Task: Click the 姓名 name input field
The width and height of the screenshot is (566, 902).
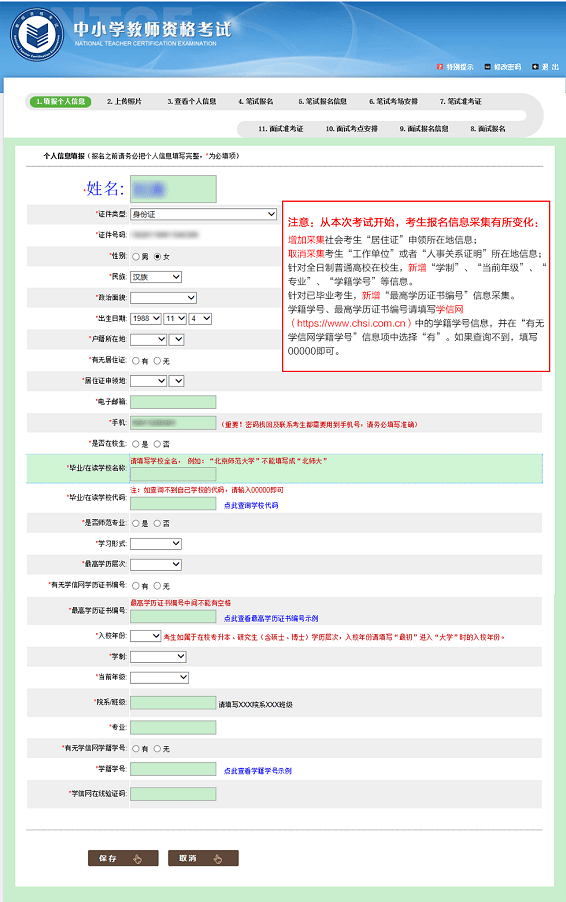Action: pos(173,189)
